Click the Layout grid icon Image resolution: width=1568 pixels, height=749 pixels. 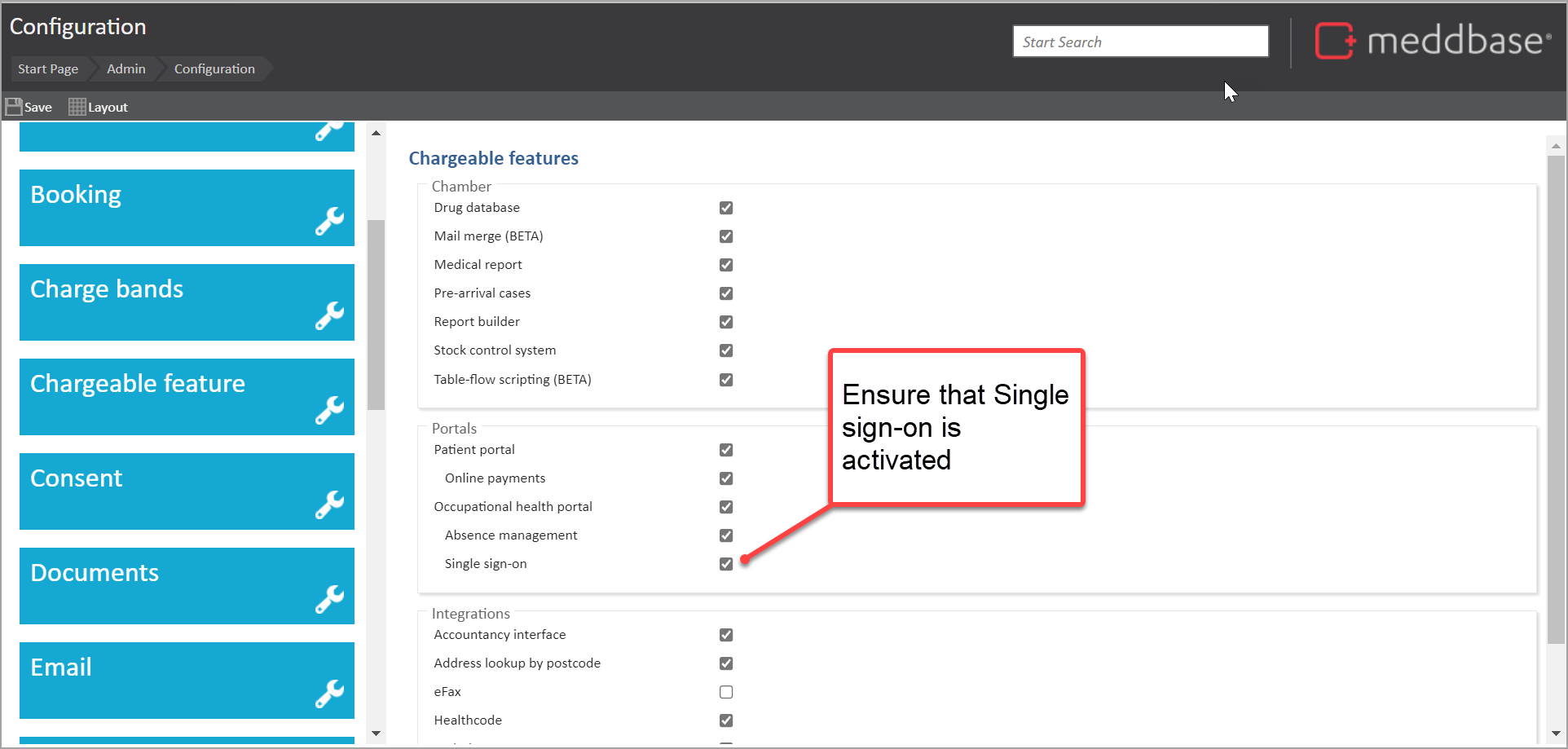76,106
